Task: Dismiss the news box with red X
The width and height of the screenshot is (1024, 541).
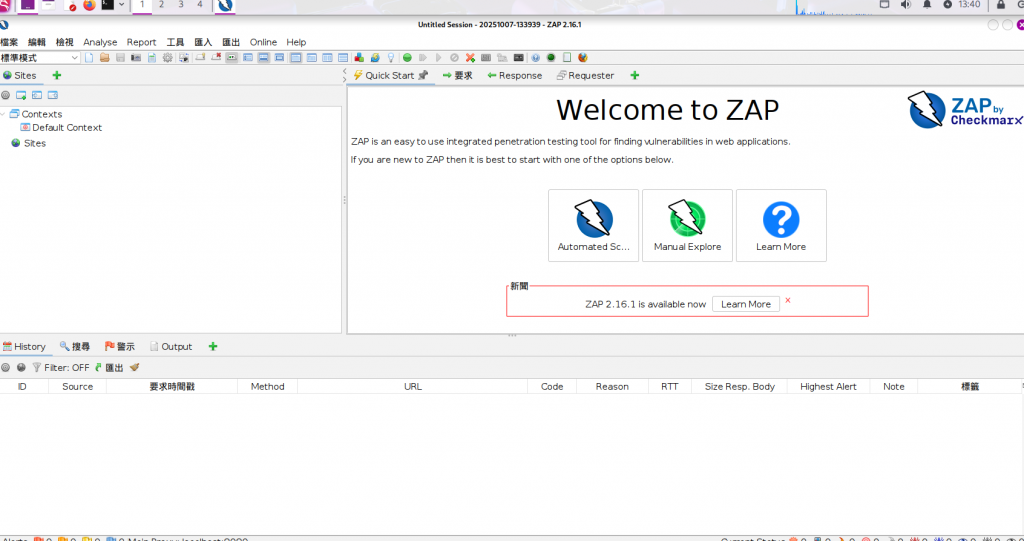Action: [x=788, y=301]
